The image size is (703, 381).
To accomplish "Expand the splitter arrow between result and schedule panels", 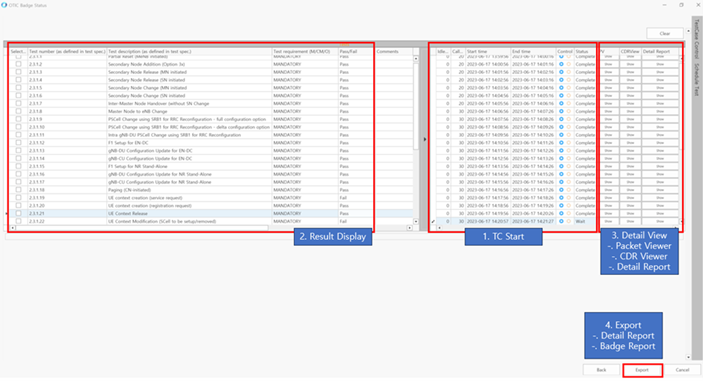I will [x=425, y=139].
